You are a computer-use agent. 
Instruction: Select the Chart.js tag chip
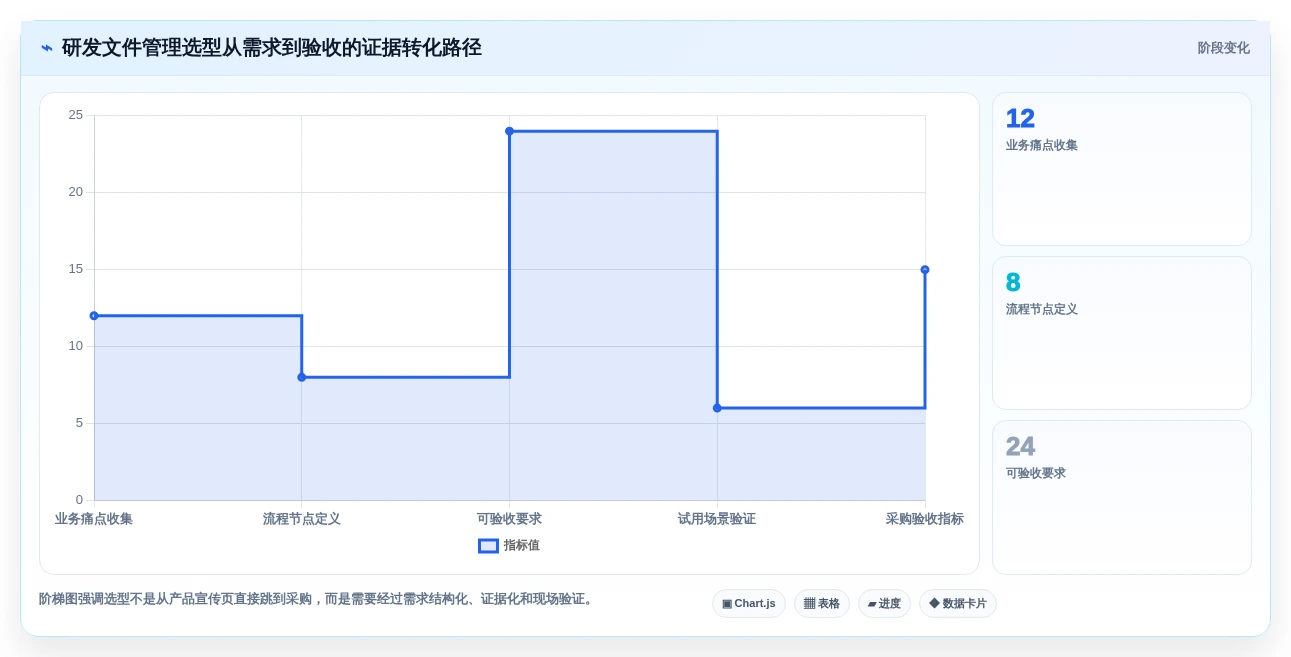coord(749,603)
